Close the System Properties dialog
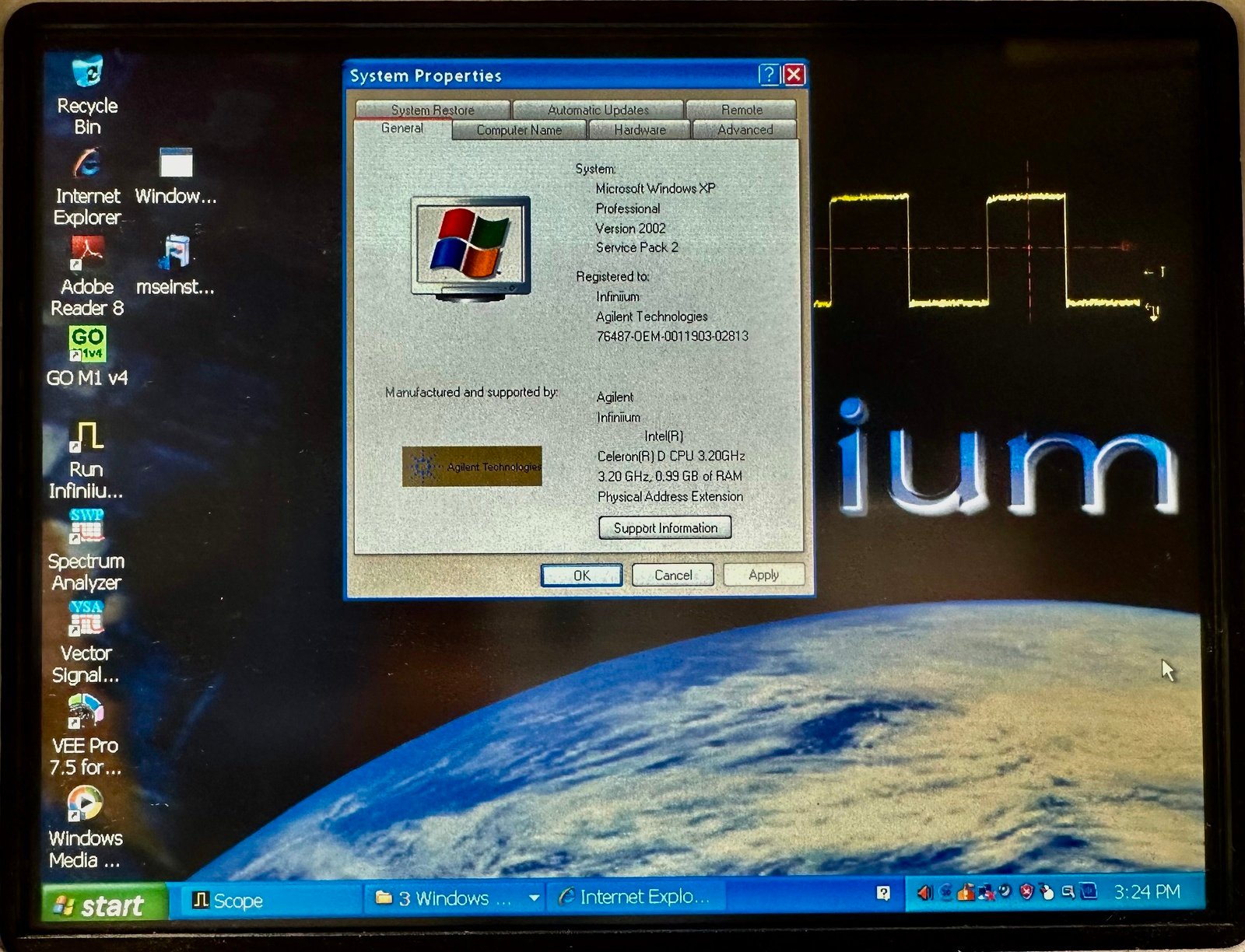Viewport: 1245px width, 952px height. click(x=794, y=75)
